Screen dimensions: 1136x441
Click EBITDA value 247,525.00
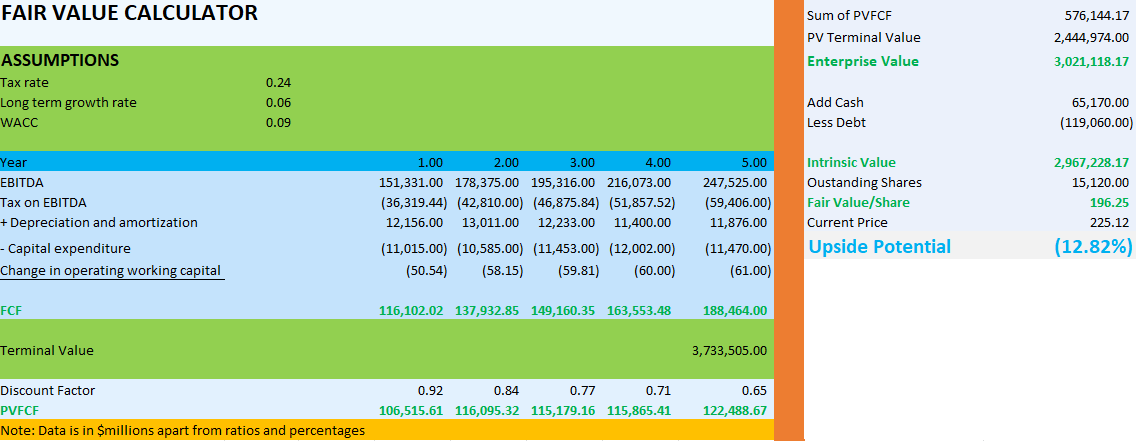(x=735, y=182)
